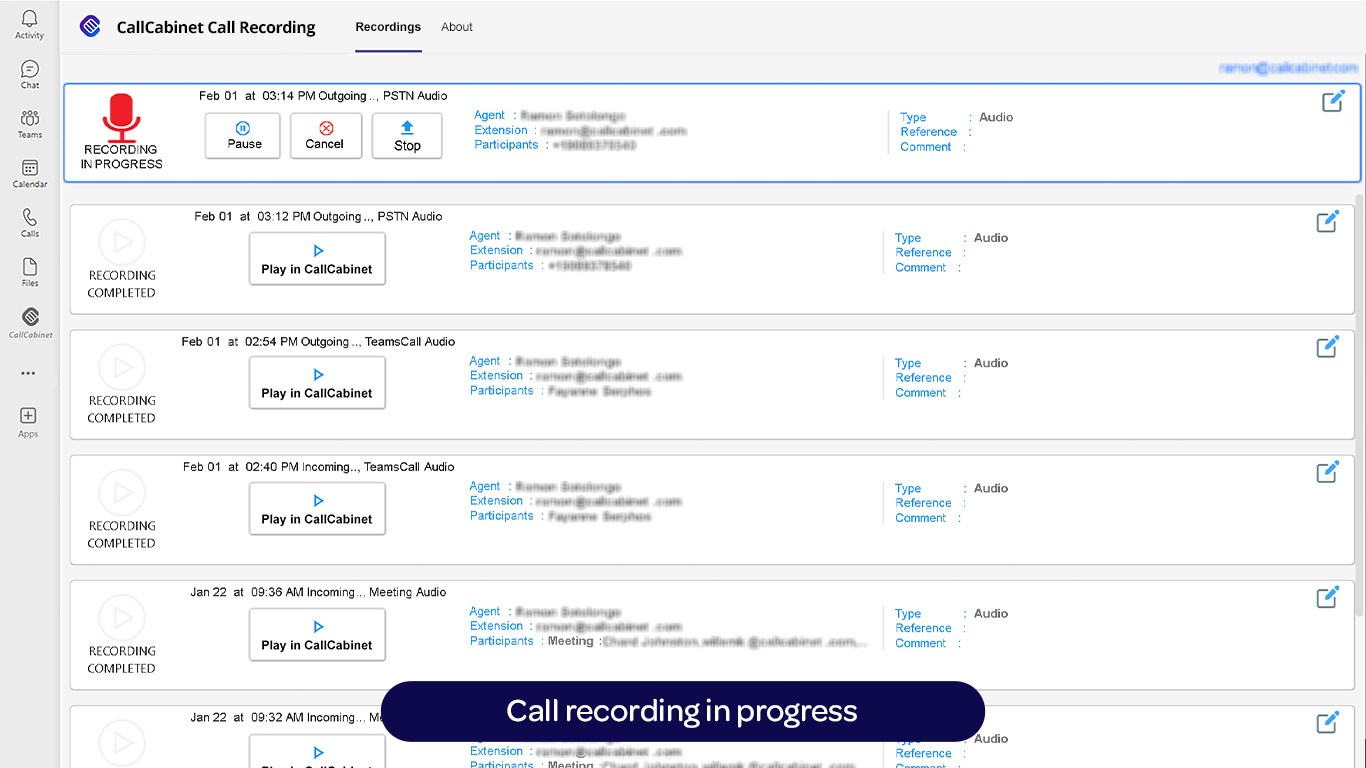Viewport: 1366px width, 768px height.
Task: Show more apps via ellipsis icon
Action: tap(28, 373)
